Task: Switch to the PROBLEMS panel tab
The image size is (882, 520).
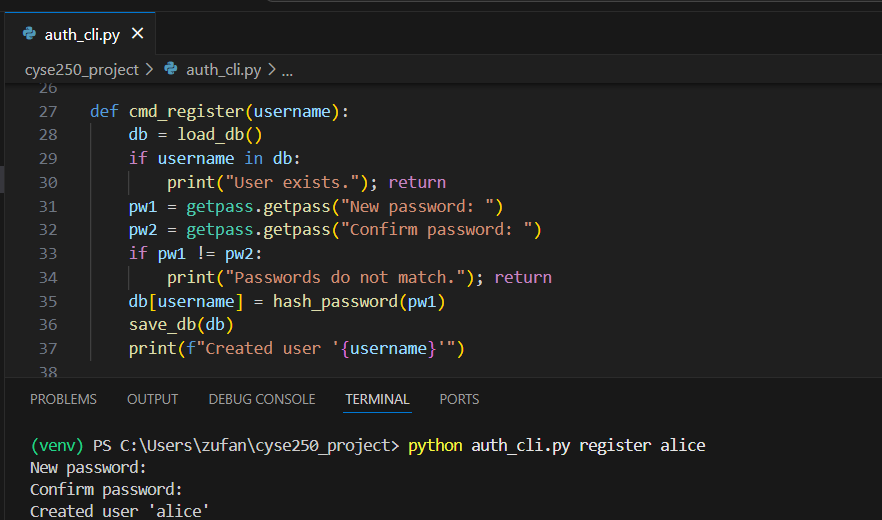Action: [63, 399]
